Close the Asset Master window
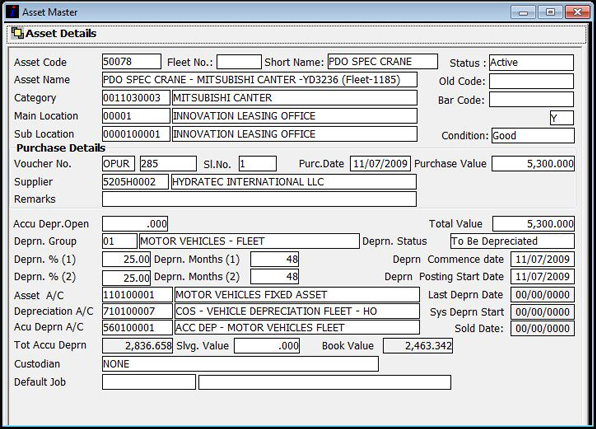596x429 pixels. pyautogui.click(x=577, y=13)
